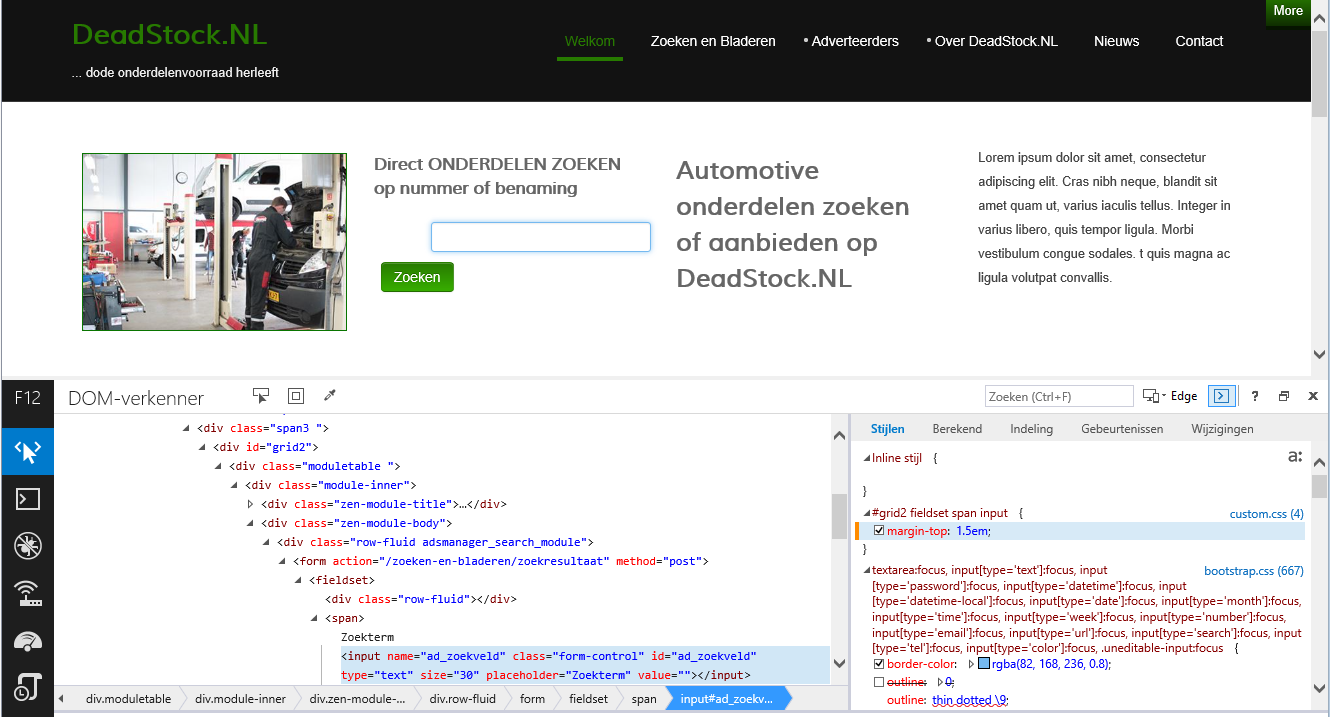Open the Console tool in the F12 sidebar
The height and width of the screenshot is (717, 1330).
pos(27,499)
